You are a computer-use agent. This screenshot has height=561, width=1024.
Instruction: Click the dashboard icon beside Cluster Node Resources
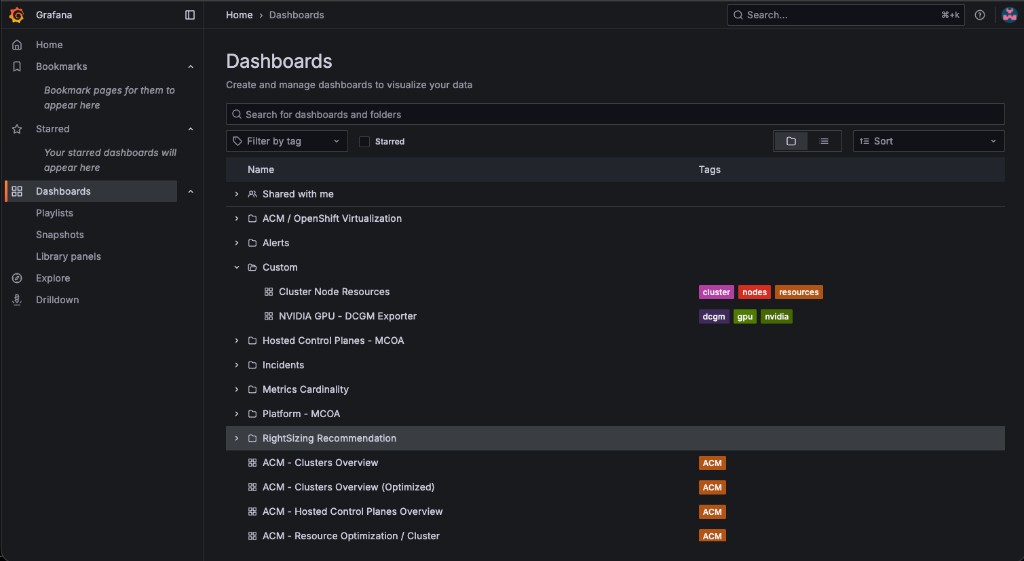point(268,291)
